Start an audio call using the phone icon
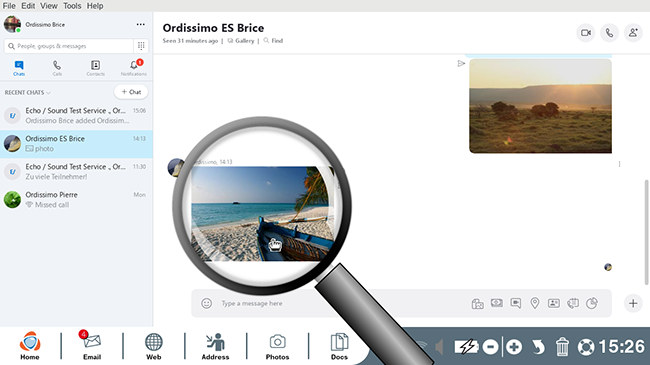This screenshot has width=650, height=365. click(609, 33)
